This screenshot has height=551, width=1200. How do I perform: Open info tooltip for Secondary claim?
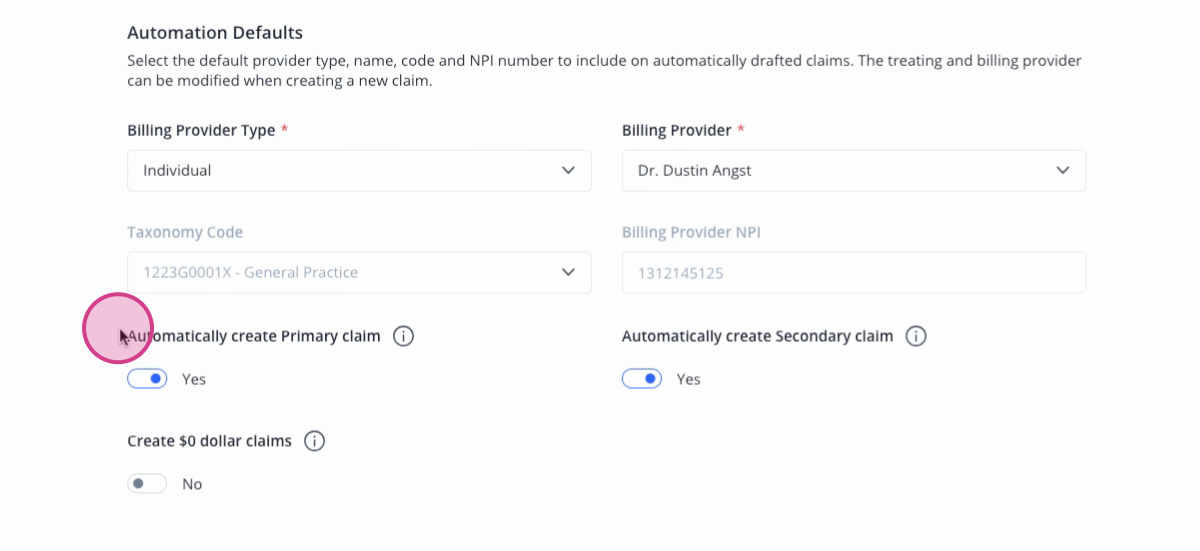[916, 336]
